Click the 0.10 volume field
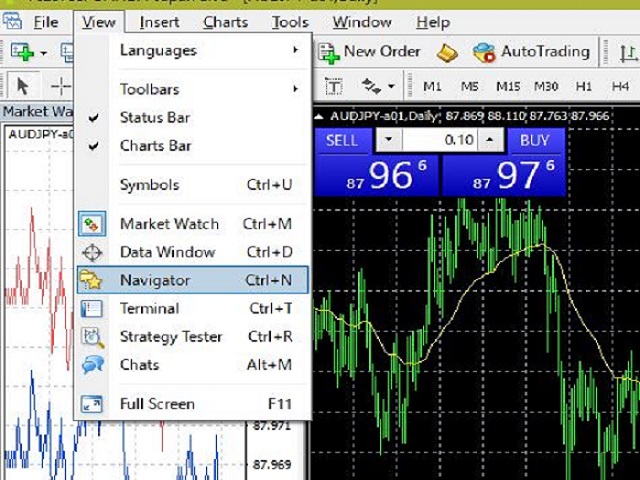The width and height of the screenshot is (640, 480). (x=440, y=140)
